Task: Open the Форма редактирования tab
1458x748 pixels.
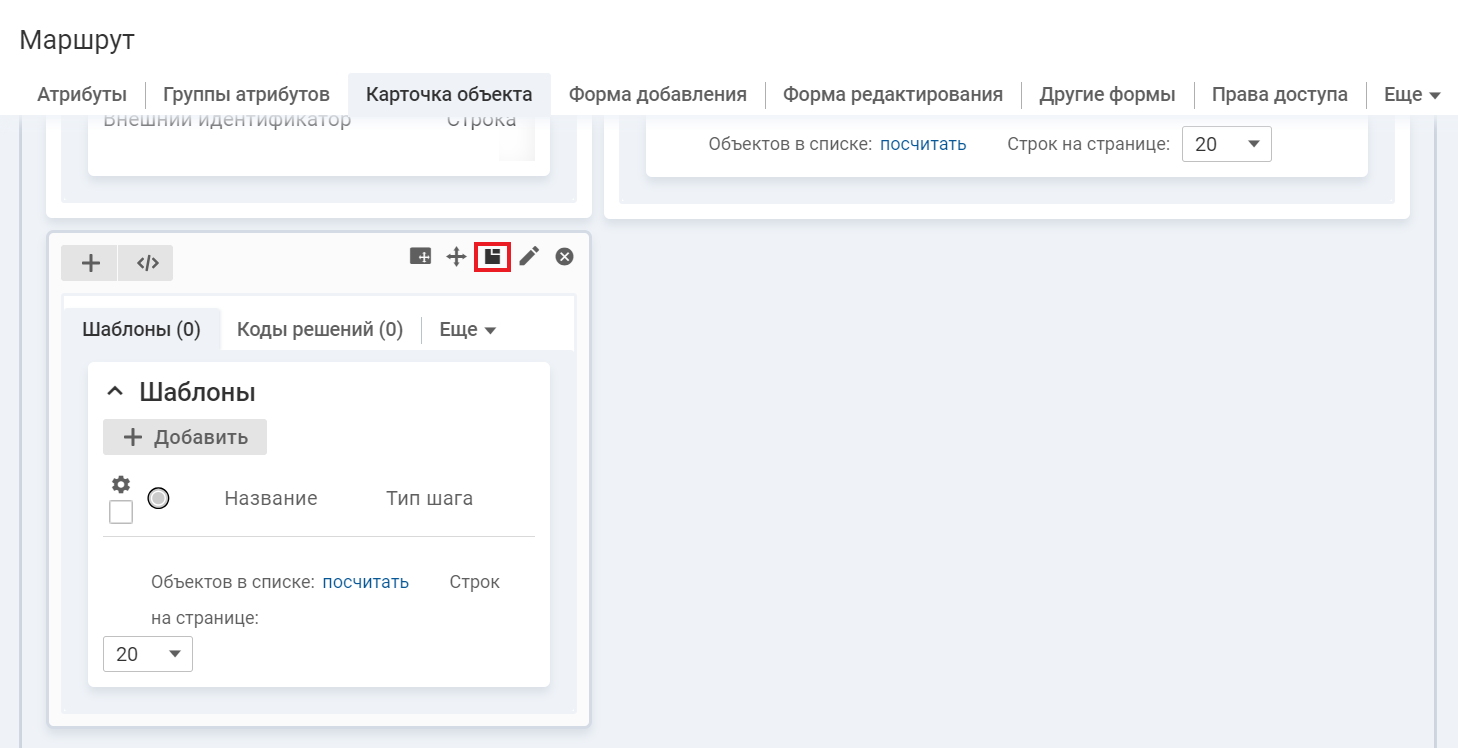Action: (x=892, y=95)
